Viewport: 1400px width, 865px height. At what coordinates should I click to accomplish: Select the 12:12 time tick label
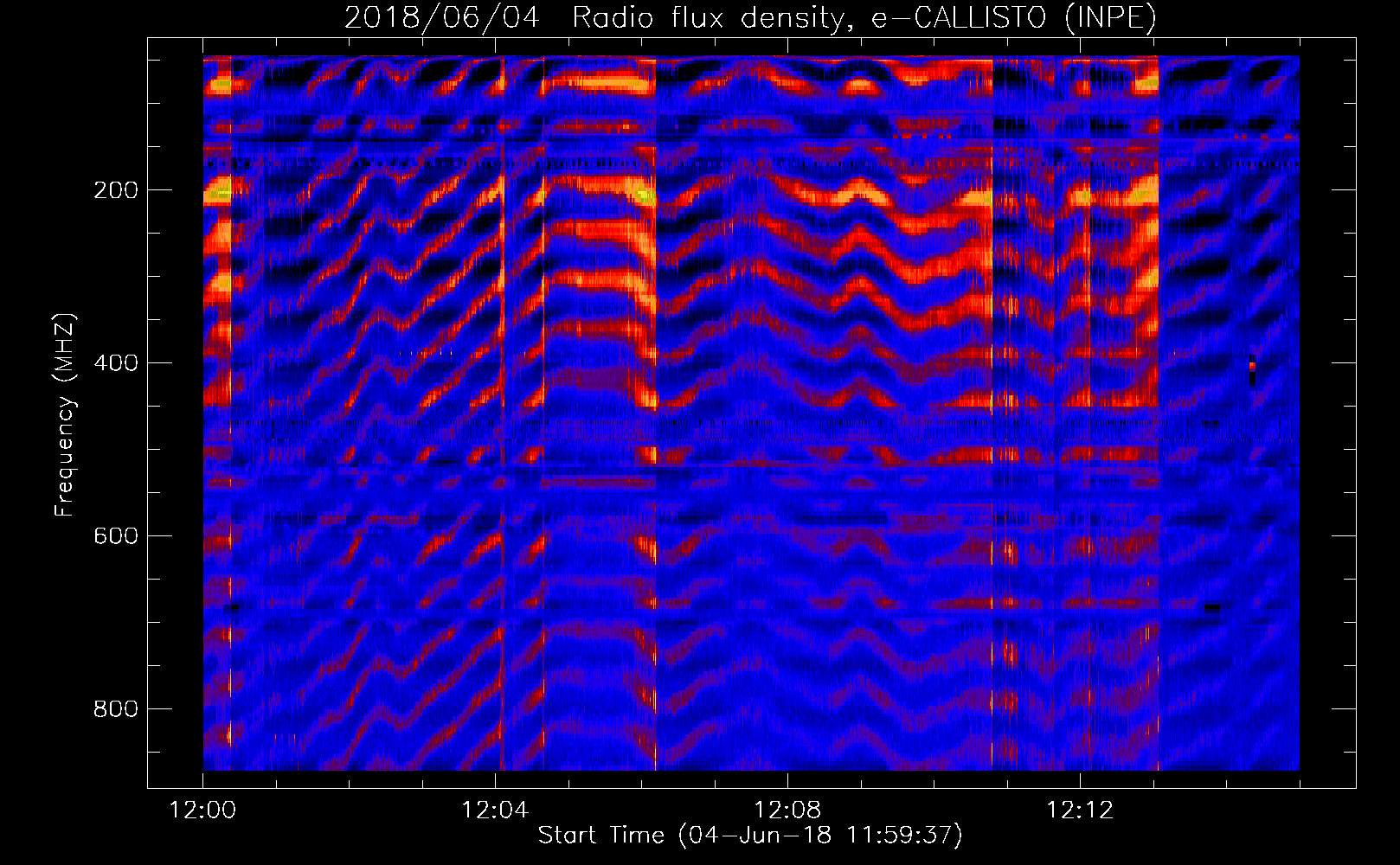pyautogui.click(x=1080, y=811)
